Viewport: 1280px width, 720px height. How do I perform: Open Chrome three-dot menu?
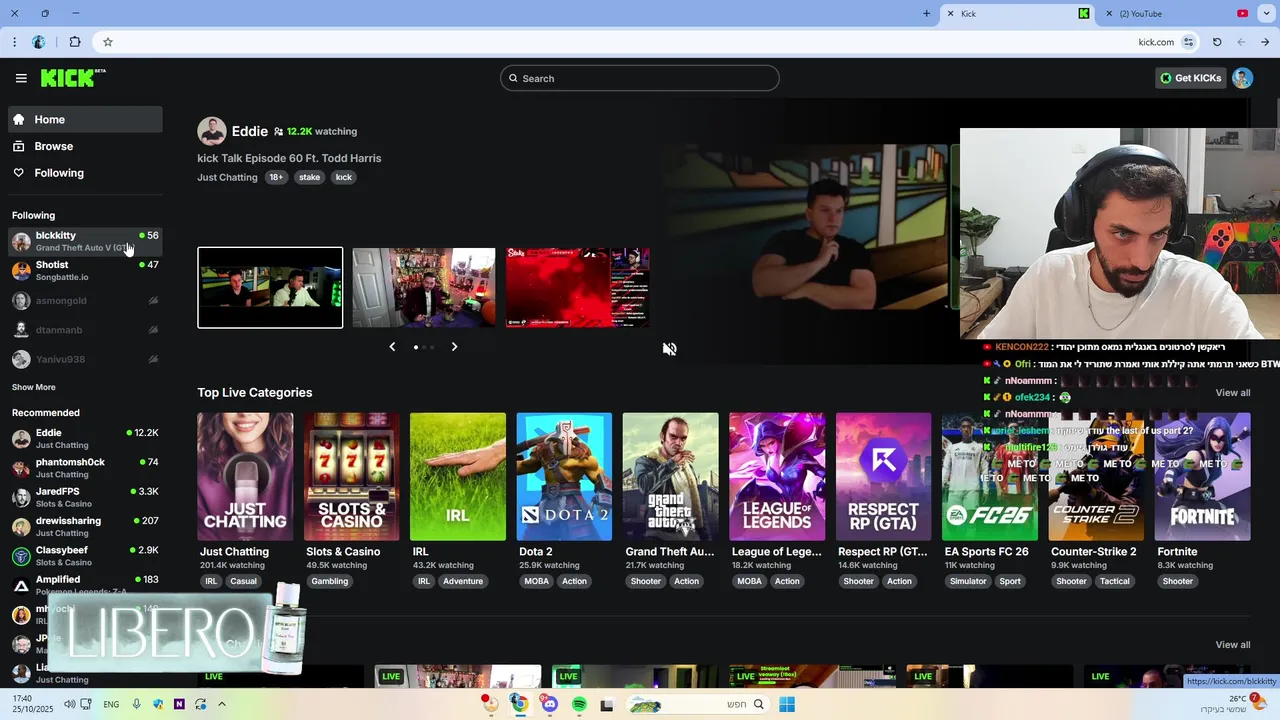(14, 42)
